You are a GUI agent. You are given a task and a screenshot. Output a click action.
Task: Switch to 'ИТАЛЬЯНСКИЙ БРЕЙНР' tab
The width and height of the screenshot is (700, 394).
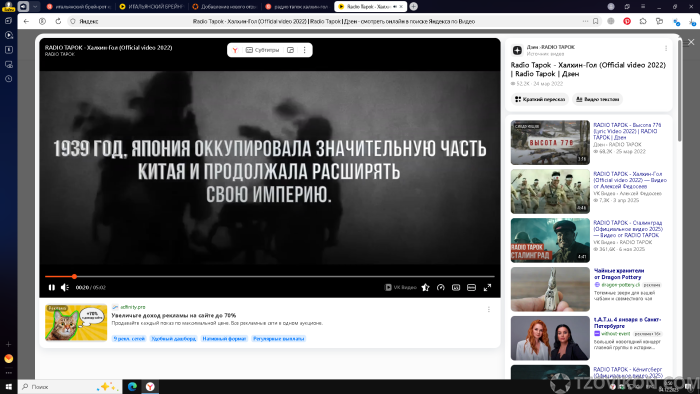152,6
